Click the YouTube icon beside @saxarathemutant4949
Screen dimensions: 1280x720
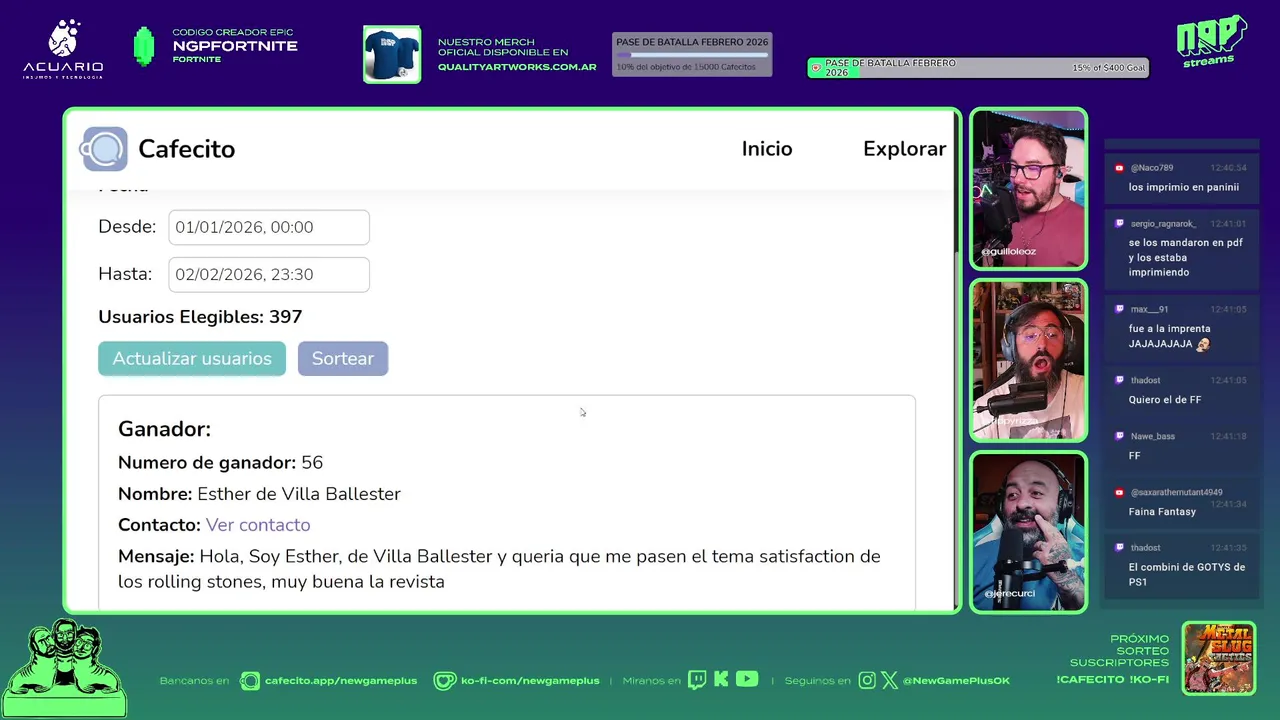(x=1120, y=492)
